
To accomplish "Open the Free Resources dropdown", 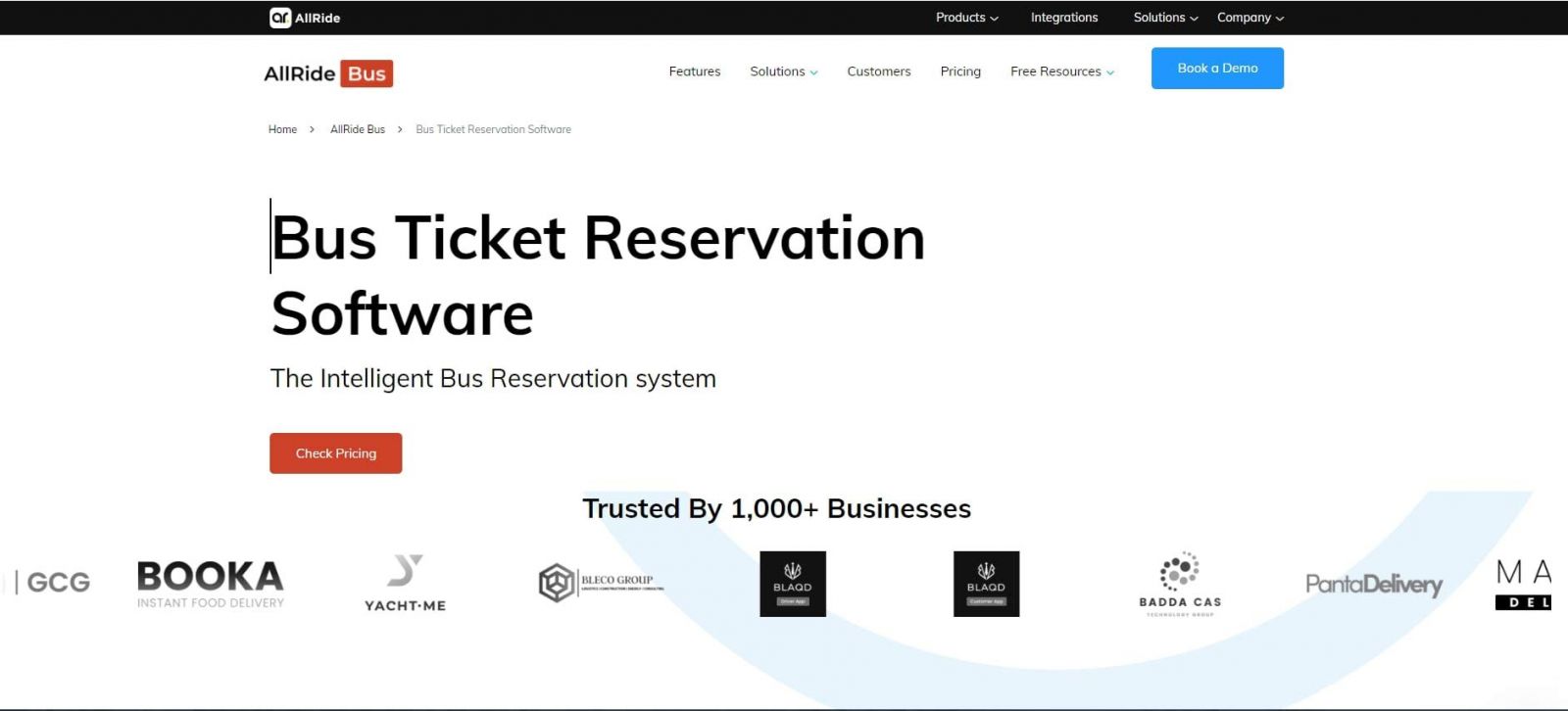I will [1061, 71].
